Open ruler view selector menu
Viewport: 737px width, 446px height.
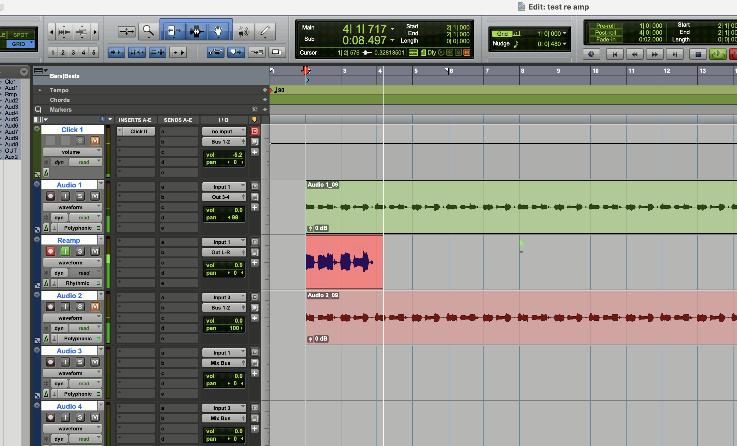(41, 70)
